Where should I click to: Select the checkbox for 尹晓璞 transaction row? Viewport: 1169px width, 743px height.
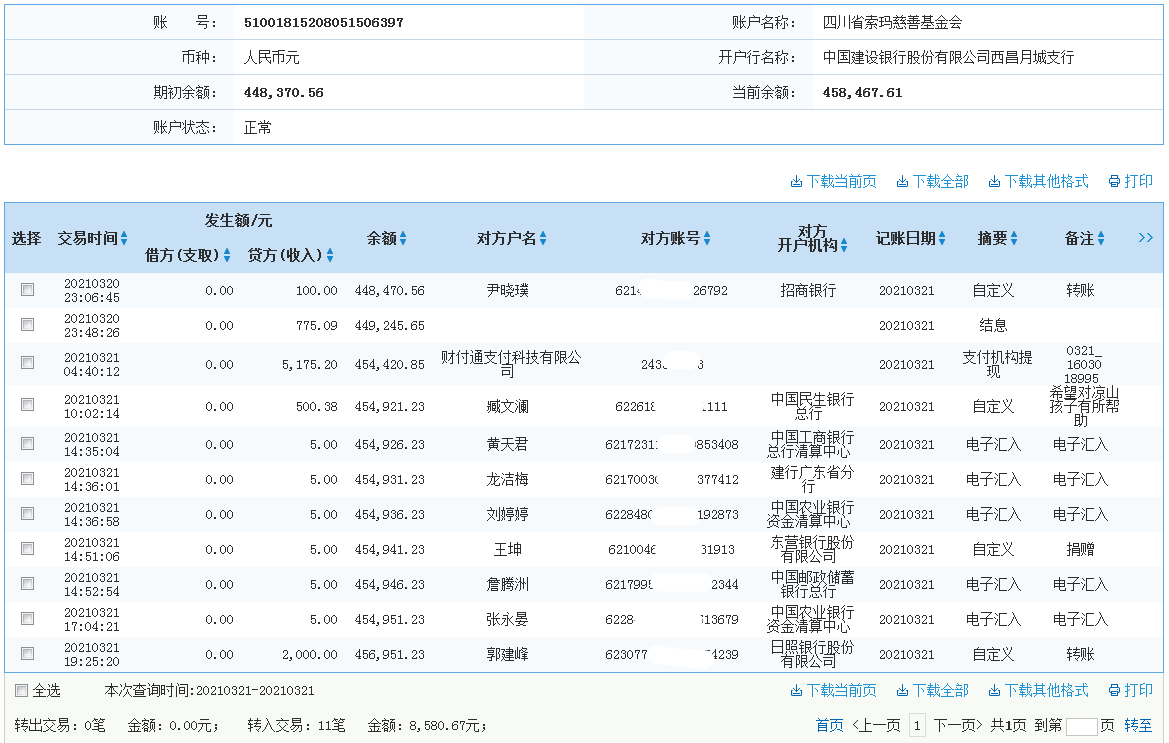[26, 288]
